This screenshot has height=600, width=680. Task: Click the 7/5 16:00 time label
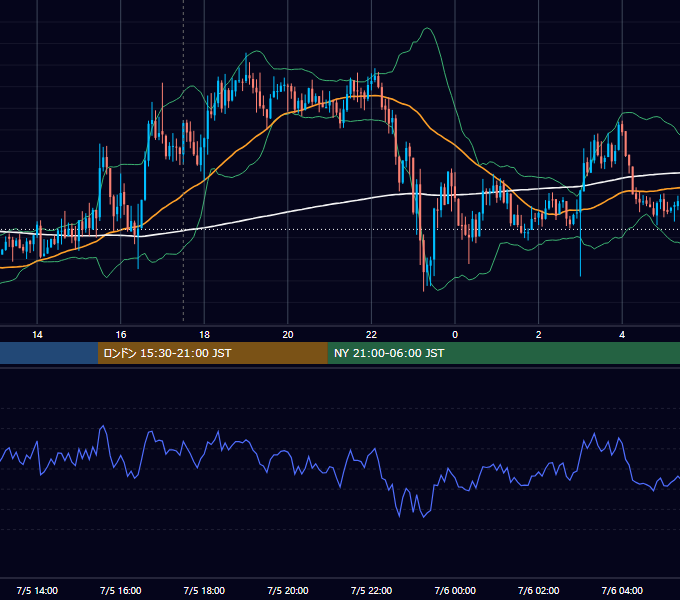click(x=121, y=591)
